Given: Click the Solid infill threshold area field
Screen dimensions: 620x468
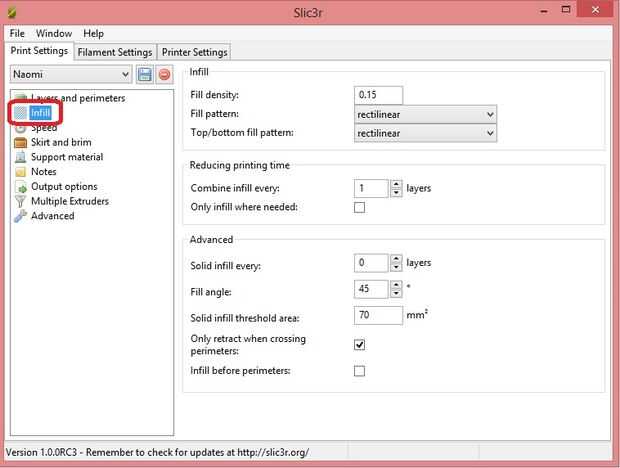Looking at the screenshot, I should [378, 315].
